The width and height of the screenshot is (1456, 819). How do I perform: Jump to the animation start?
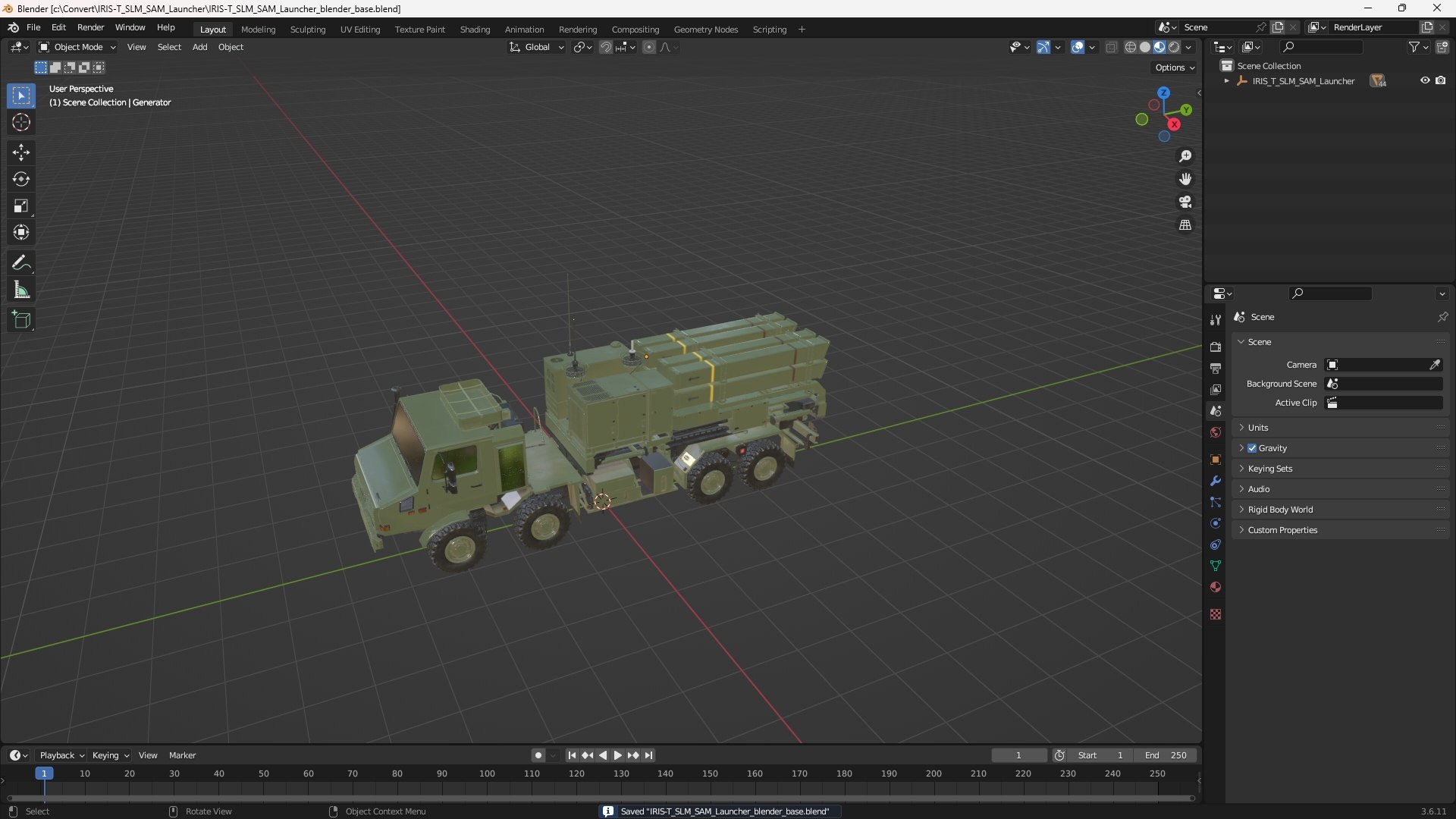pos(572,755)
